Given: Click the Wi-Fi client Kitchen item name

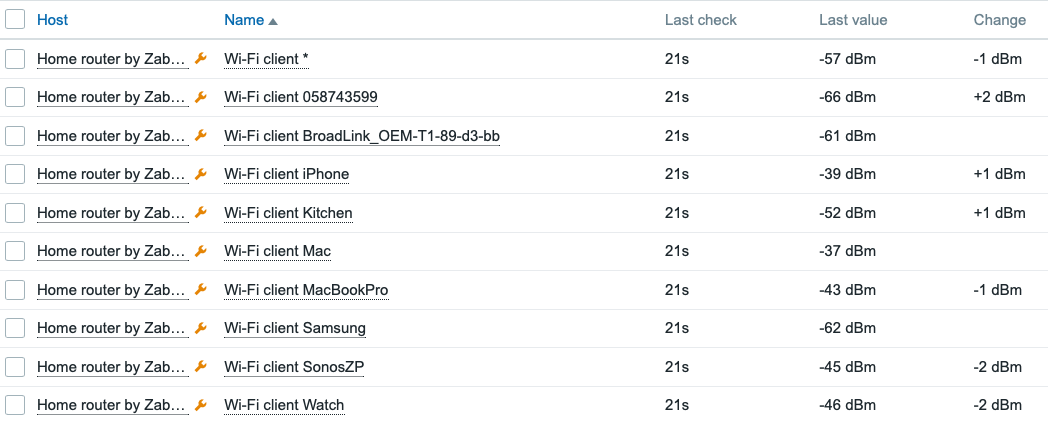Looking at the screenshot, I should click(288, 213).
